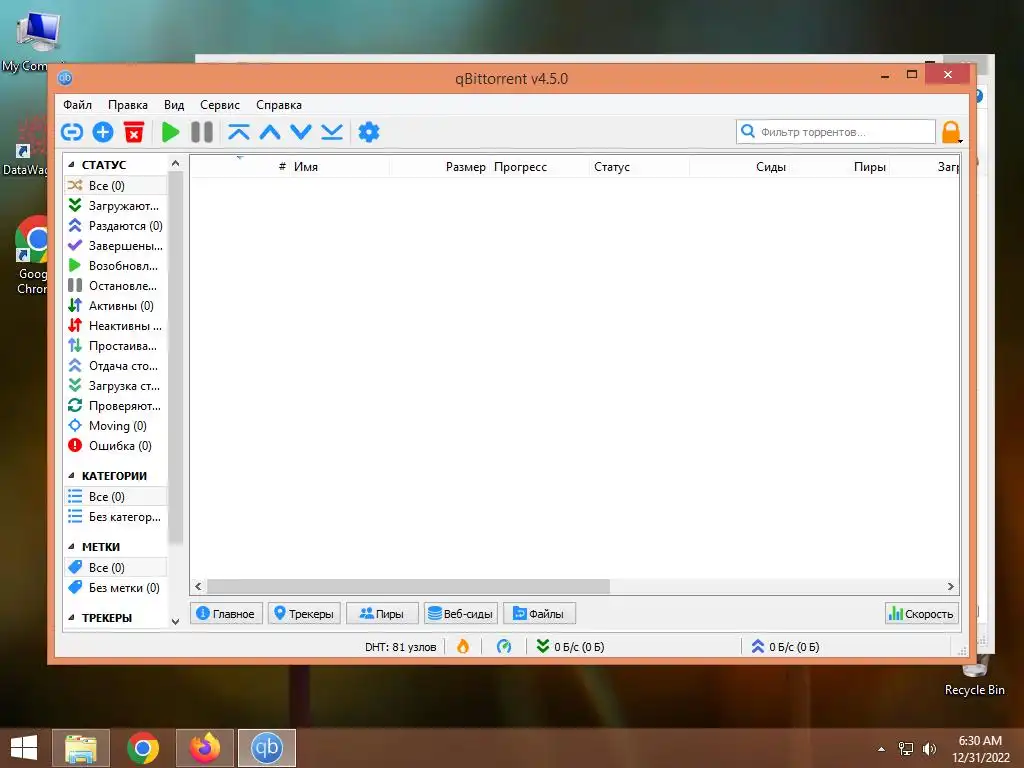Select the Отдача стоит filter
This screenshot has width=1024, height=768.
(x=116, y=366)
